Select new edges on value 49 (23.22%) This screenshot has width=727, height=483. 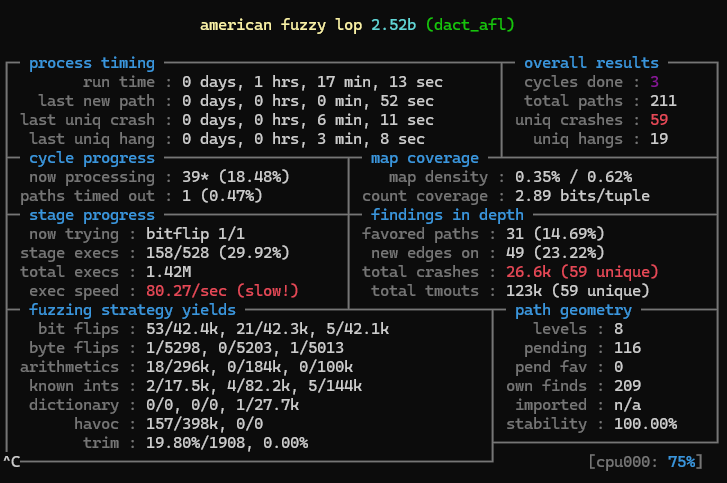click(x=555, y=253)
